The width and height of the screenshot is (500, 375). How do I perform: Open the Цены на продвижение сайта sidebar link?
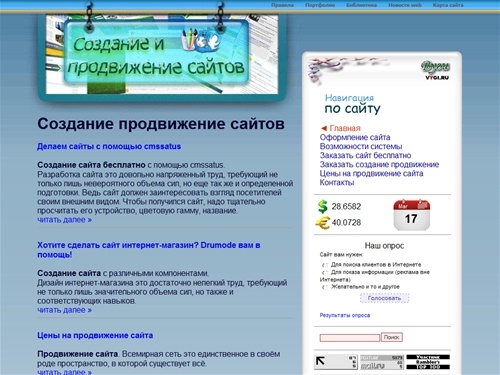pos(371,173)
